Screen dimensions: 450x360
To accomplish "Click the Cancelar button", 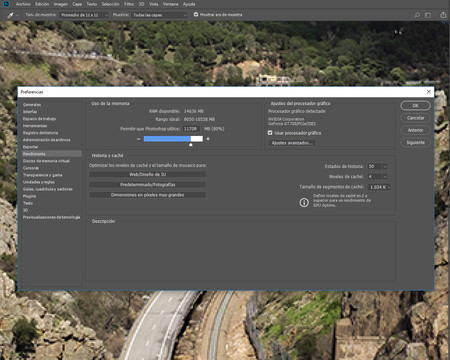I will [415, 118].
